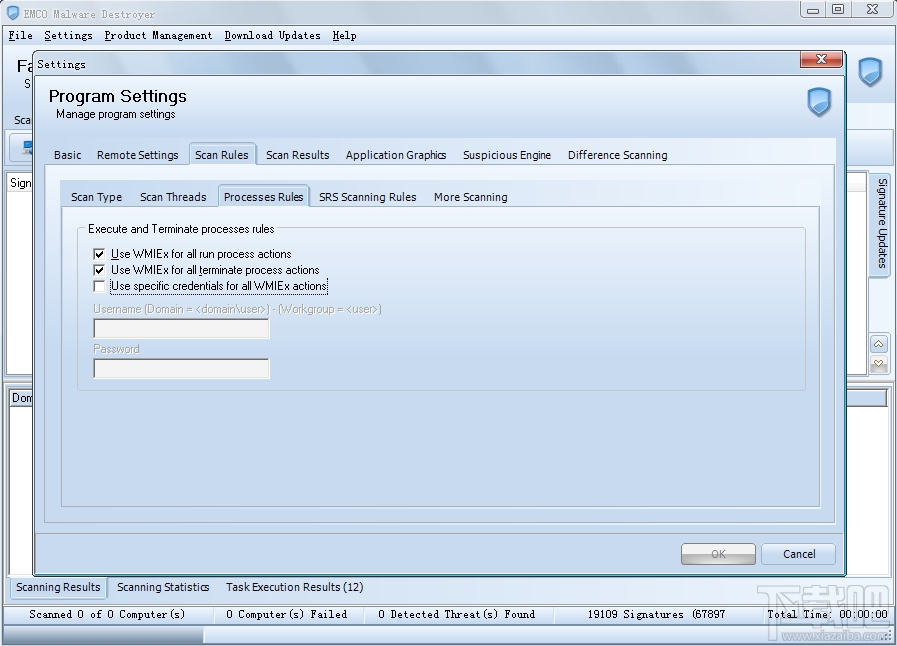
Task: Disable "Use WMIEx for all terminate process actions"
Action: [99, 270]
